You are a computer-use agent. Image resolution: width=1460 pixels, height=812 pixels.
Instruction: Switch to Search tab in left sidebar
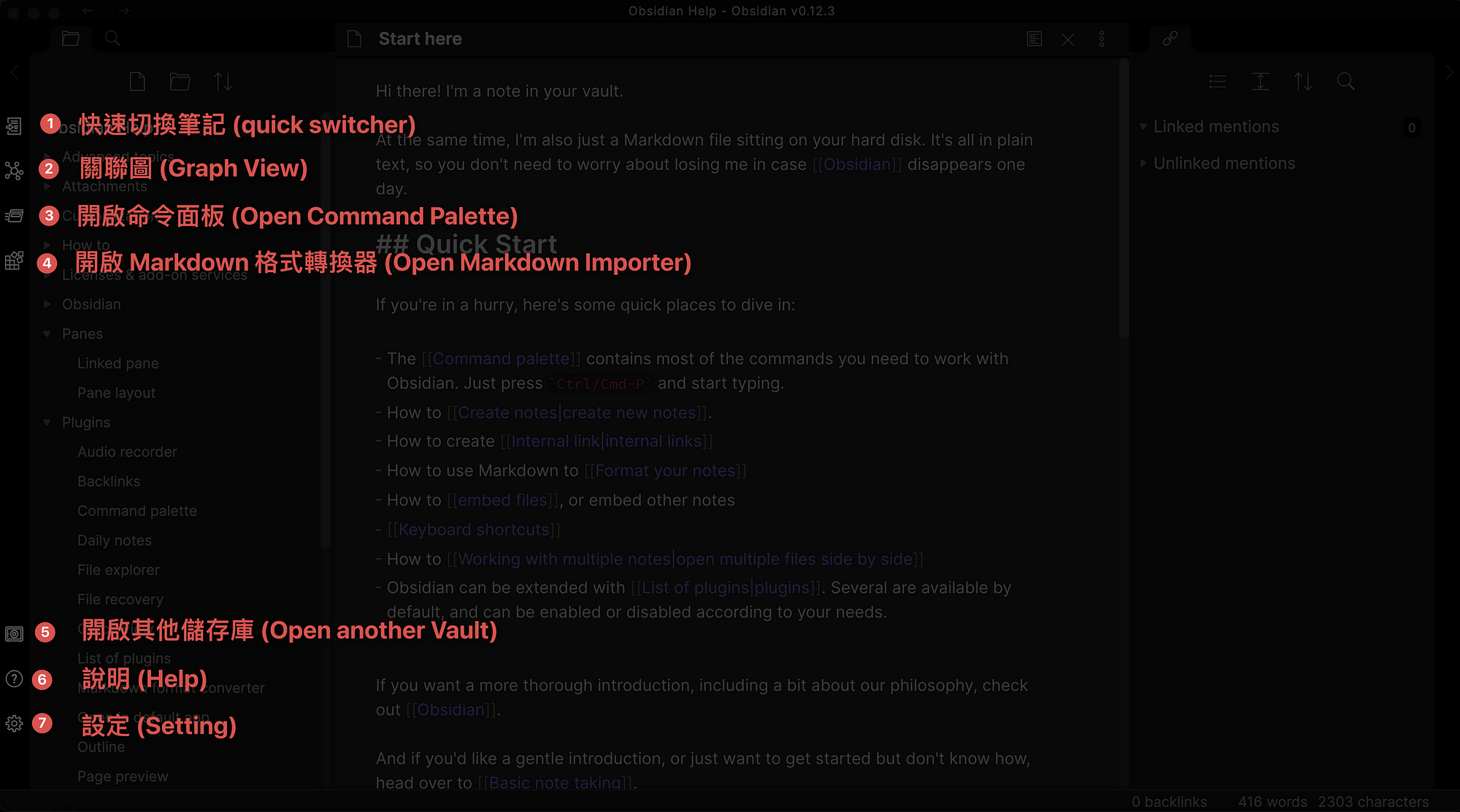point(112,38)
